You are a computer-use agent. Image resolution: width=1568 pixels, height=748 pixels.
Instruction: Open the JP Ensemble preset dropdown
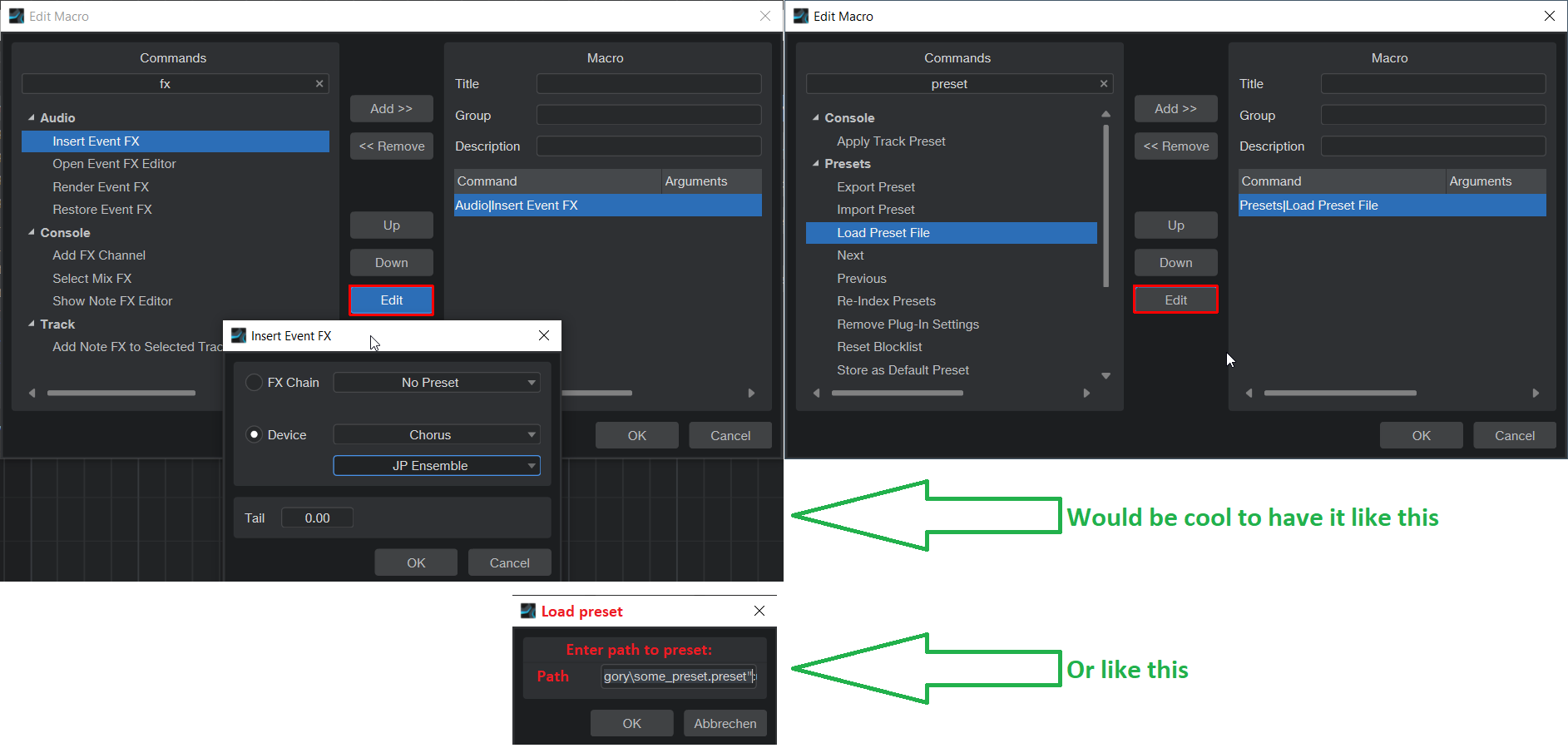coord(437,466)
